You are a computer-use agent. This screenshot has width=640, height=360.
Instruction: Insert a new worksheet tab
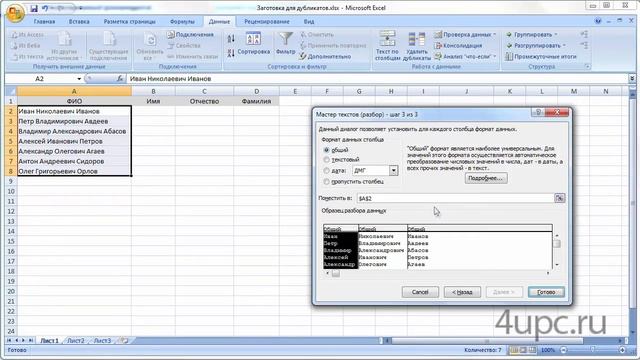click(x=124, y=340)
